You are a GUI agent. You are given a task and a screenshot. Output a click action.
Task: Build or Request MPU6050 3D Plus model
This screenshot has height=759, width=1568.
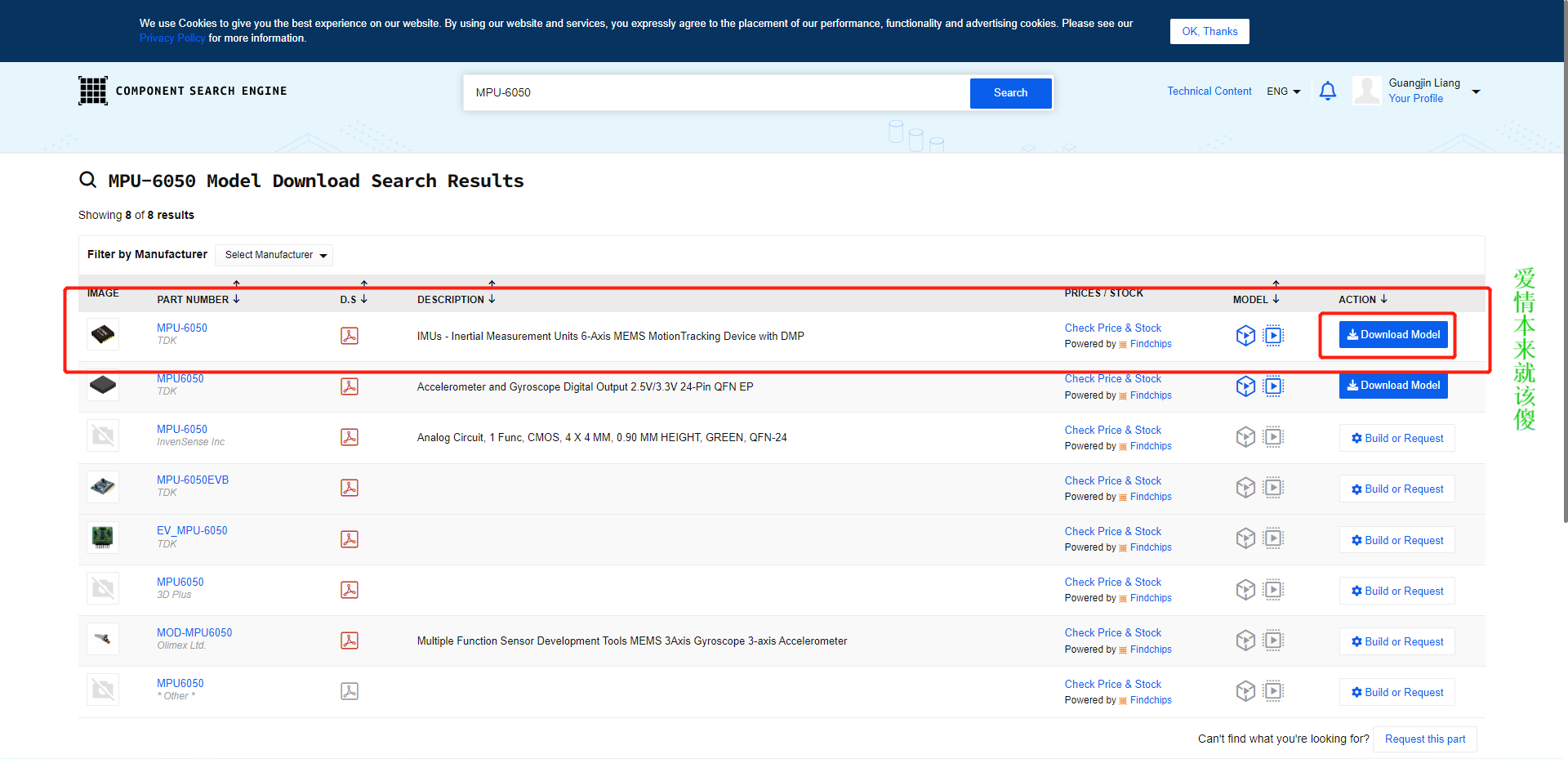point(1396,591)
